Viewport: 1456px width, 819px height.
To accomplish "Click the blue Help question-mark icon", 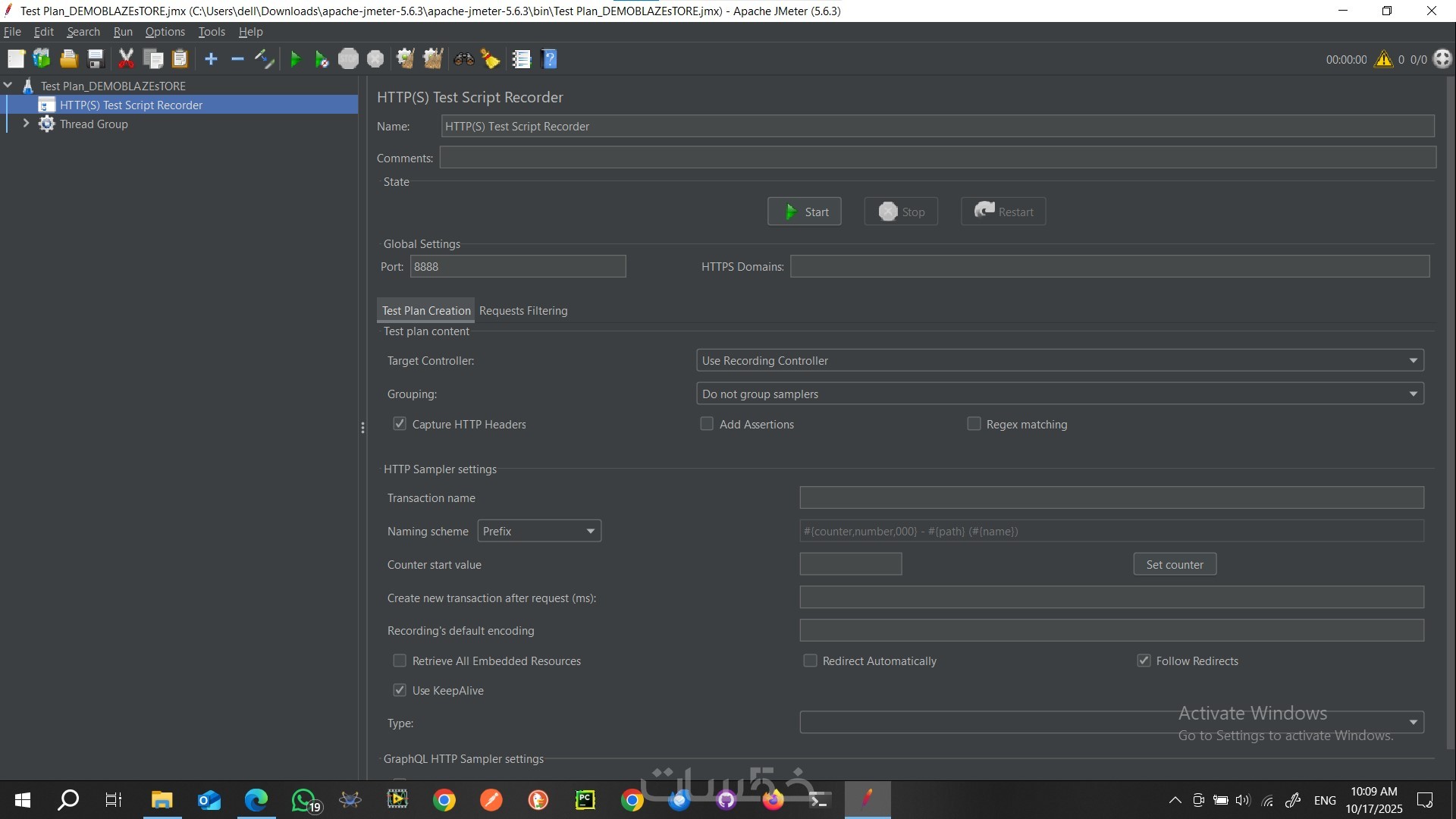I will (550, 59).
